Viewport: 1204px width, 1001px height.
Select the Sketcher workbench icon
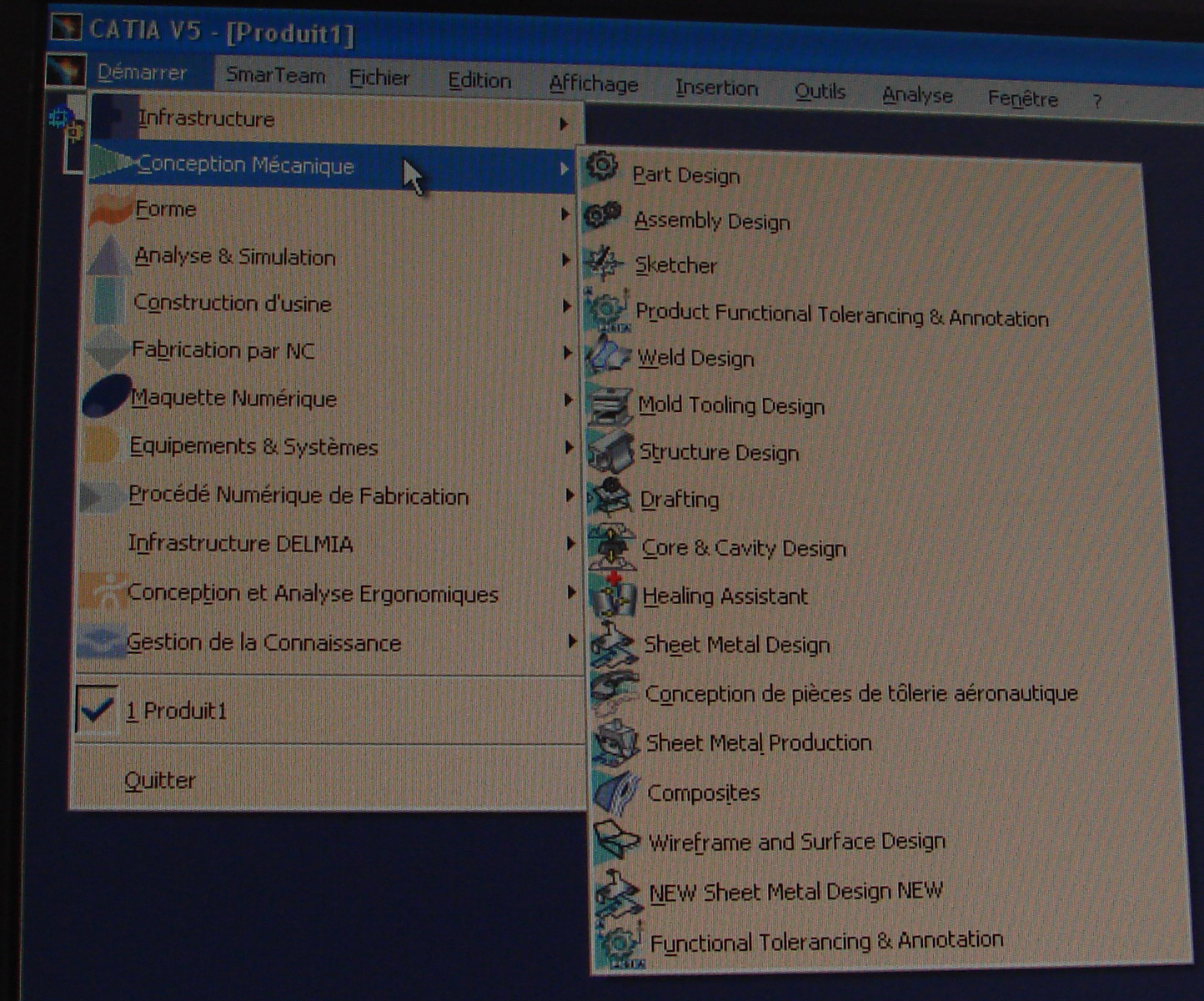[603, 262]
